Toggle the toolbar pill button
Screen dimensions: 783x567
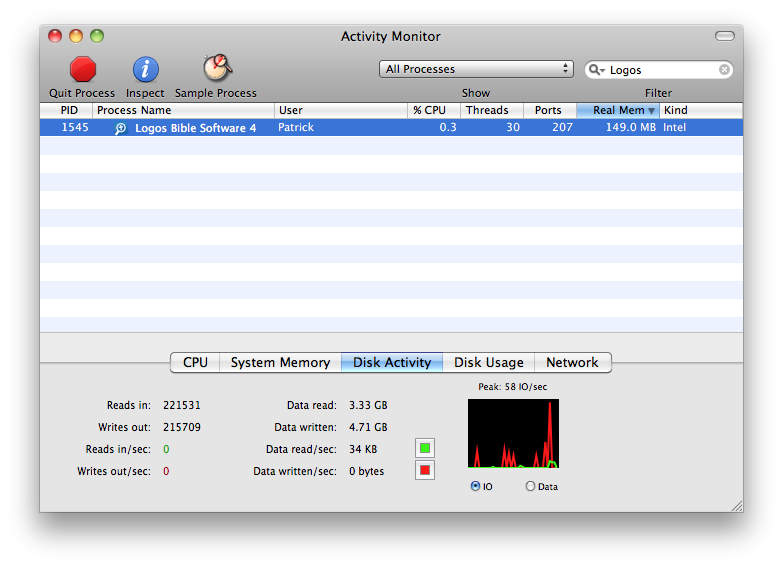click(725, 36)
